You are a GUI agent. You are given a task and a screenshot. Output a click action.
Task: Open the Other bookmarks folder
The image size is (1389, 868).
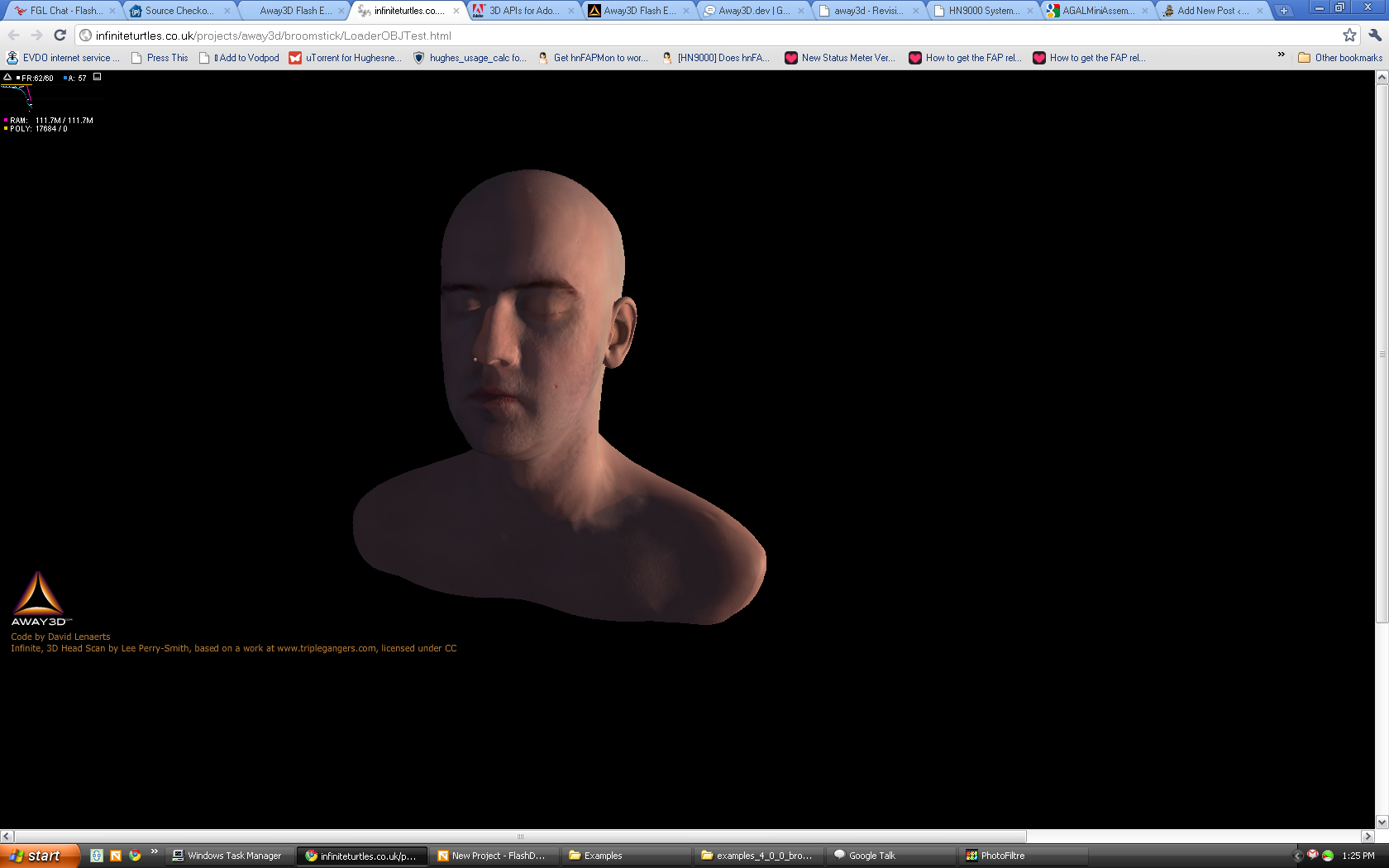[1339, 58]
